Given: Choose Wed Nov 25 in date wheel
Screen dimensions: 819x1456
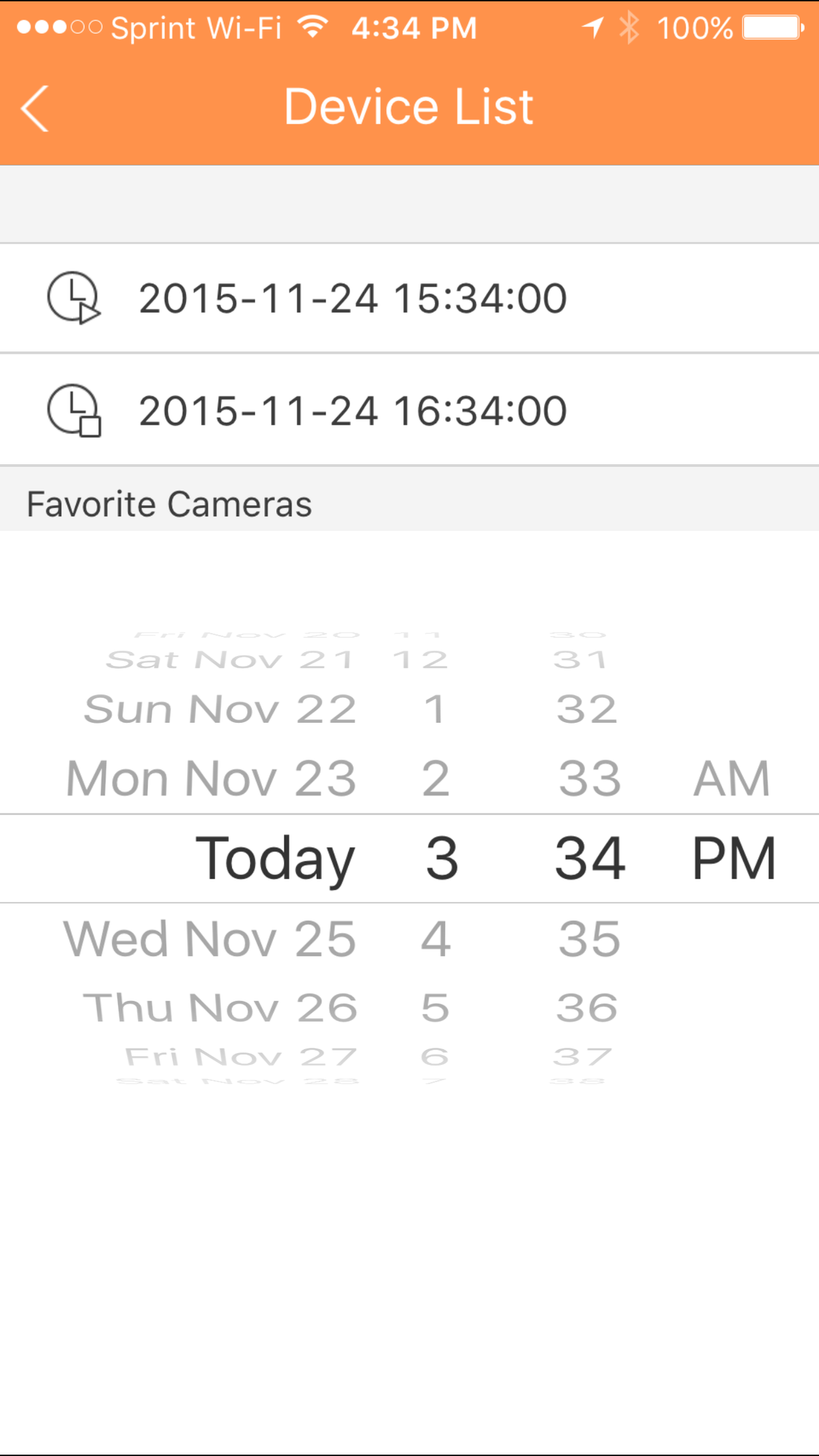Looking at the screenshot, I should [x=210, y=939].
